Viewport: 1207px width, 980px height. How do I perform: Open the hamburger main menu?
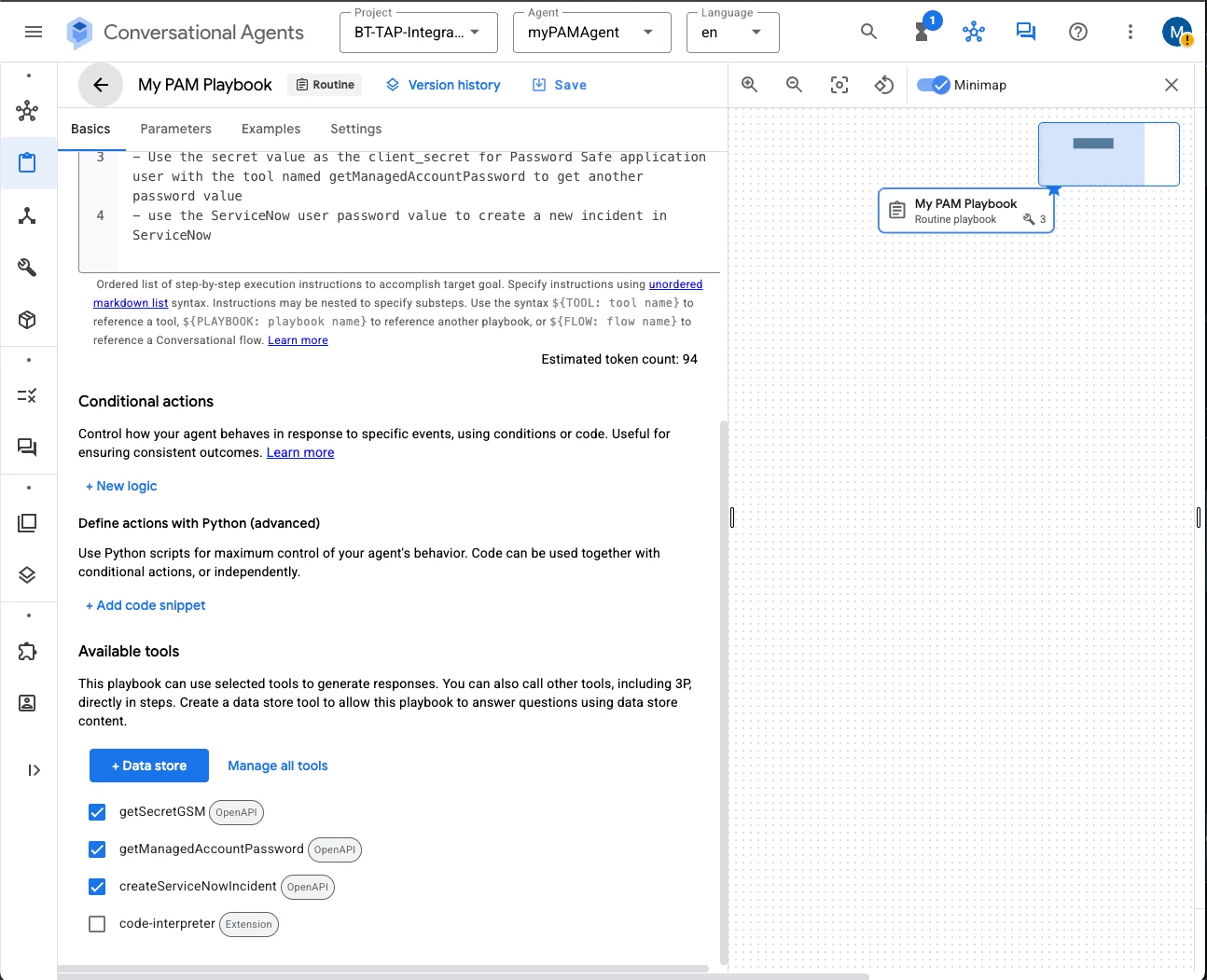pos(34,32)
